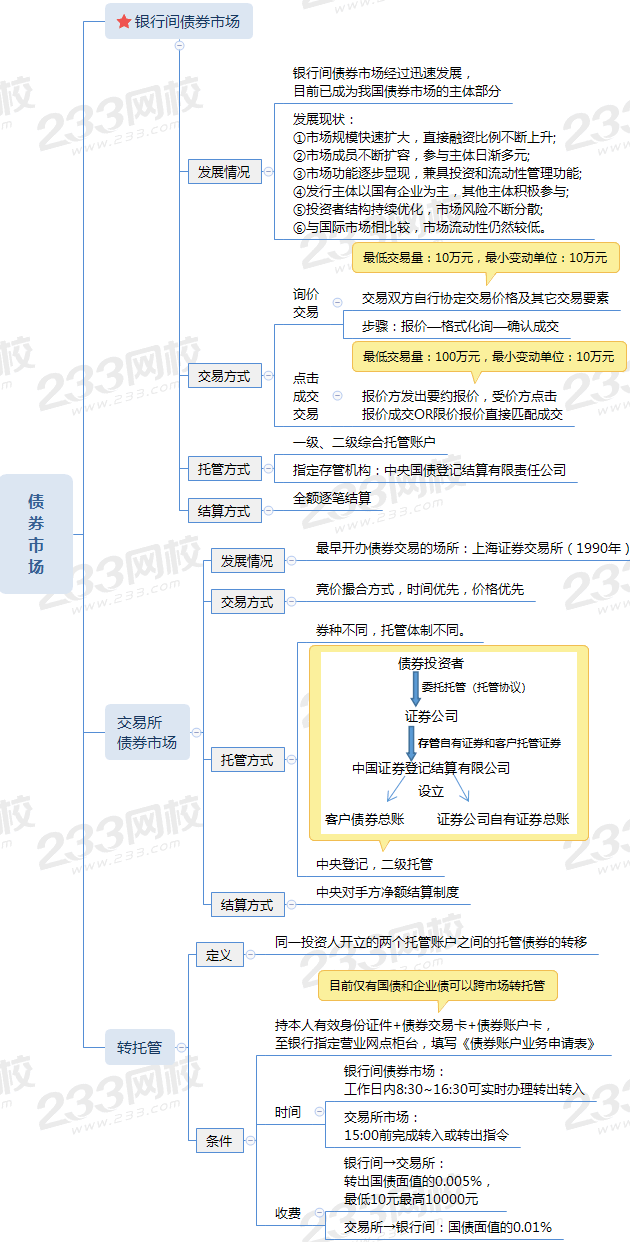Collapse the 银行间债券市场 branch using its minus circle
630x1242 pixels.
(179, 45)
